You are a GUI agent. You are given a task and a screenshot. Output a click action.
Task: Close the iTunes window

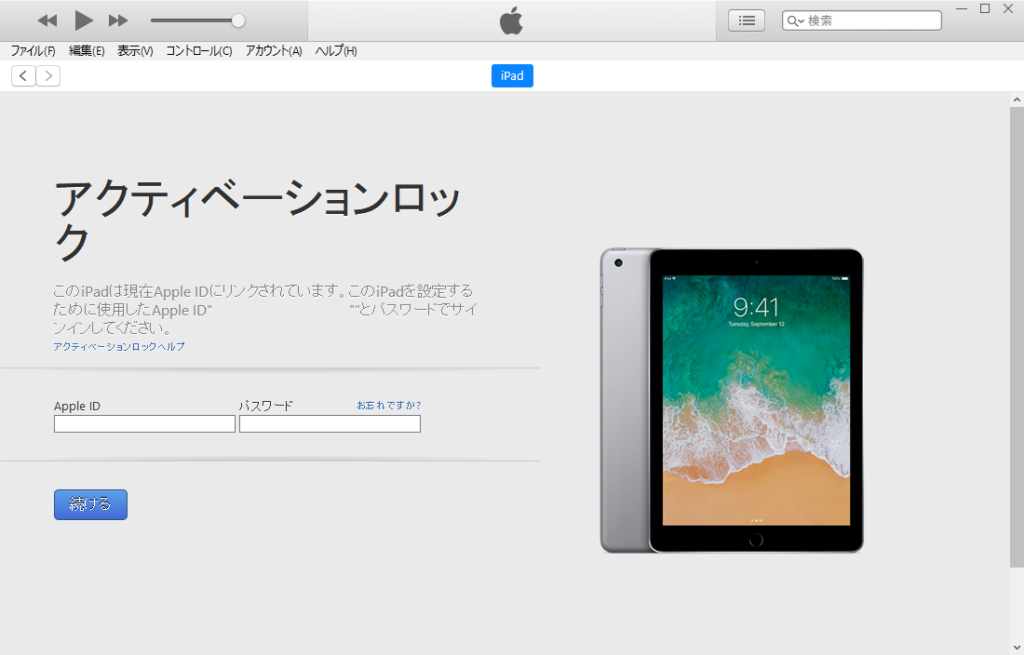click(1008, 9)
